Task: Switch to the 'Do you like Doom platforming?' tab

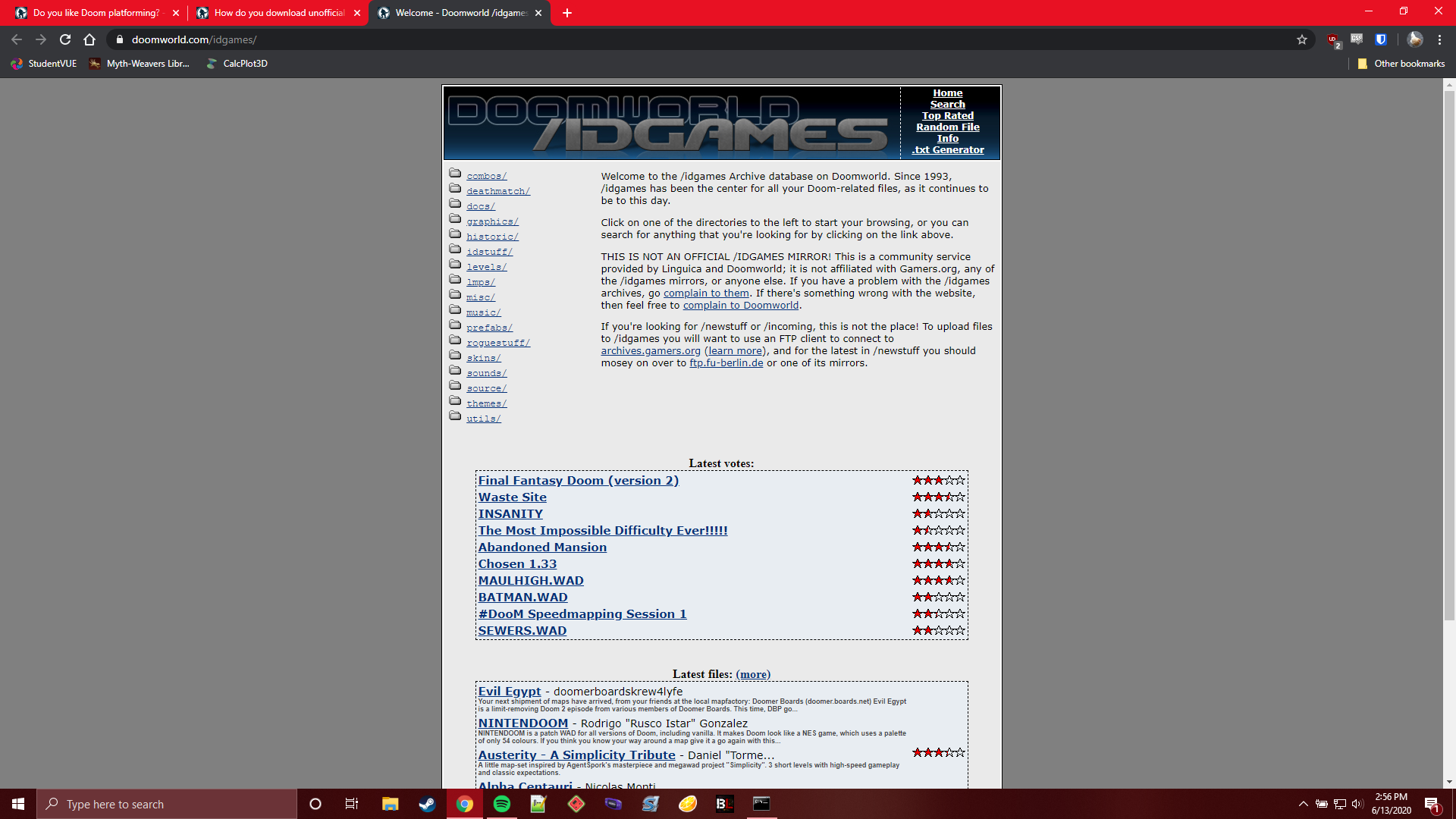Action: pyautogui.click(x=95, y=13)
